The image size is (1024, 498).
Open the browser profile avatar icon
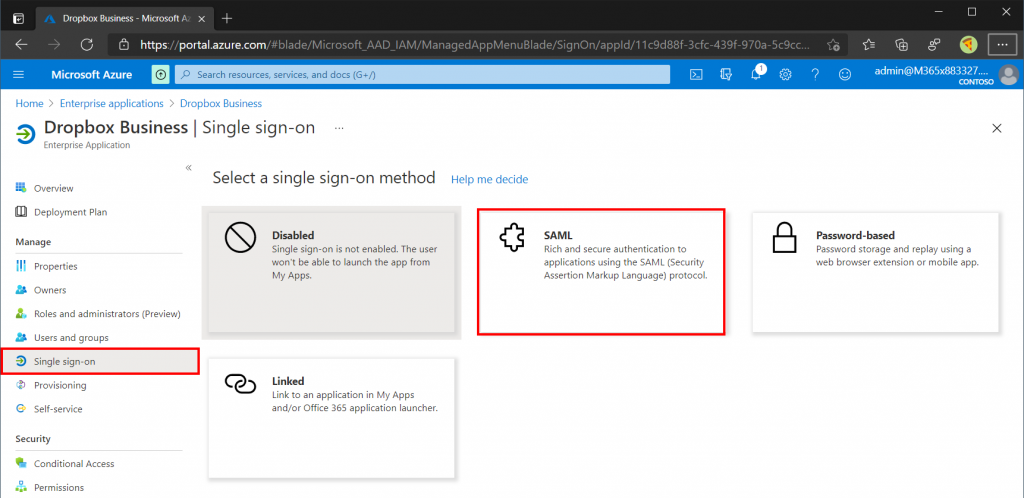coord(968,44)
